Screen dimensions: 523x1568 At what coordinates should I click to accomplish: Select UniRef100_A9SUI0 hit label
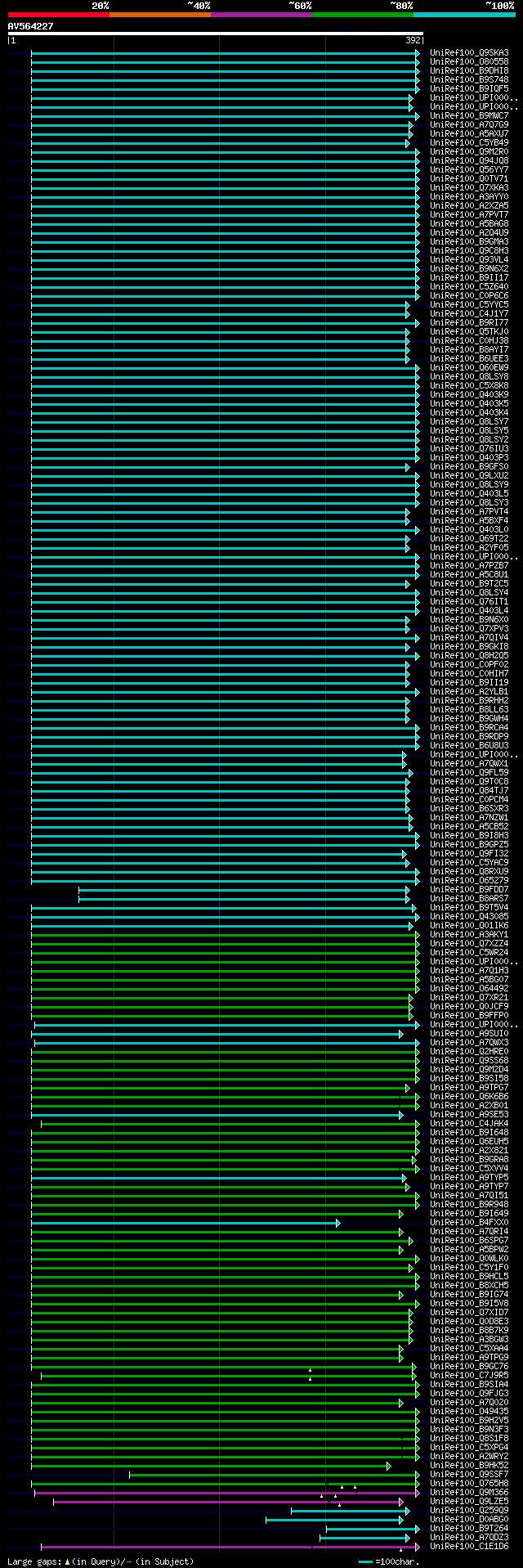469,1033
